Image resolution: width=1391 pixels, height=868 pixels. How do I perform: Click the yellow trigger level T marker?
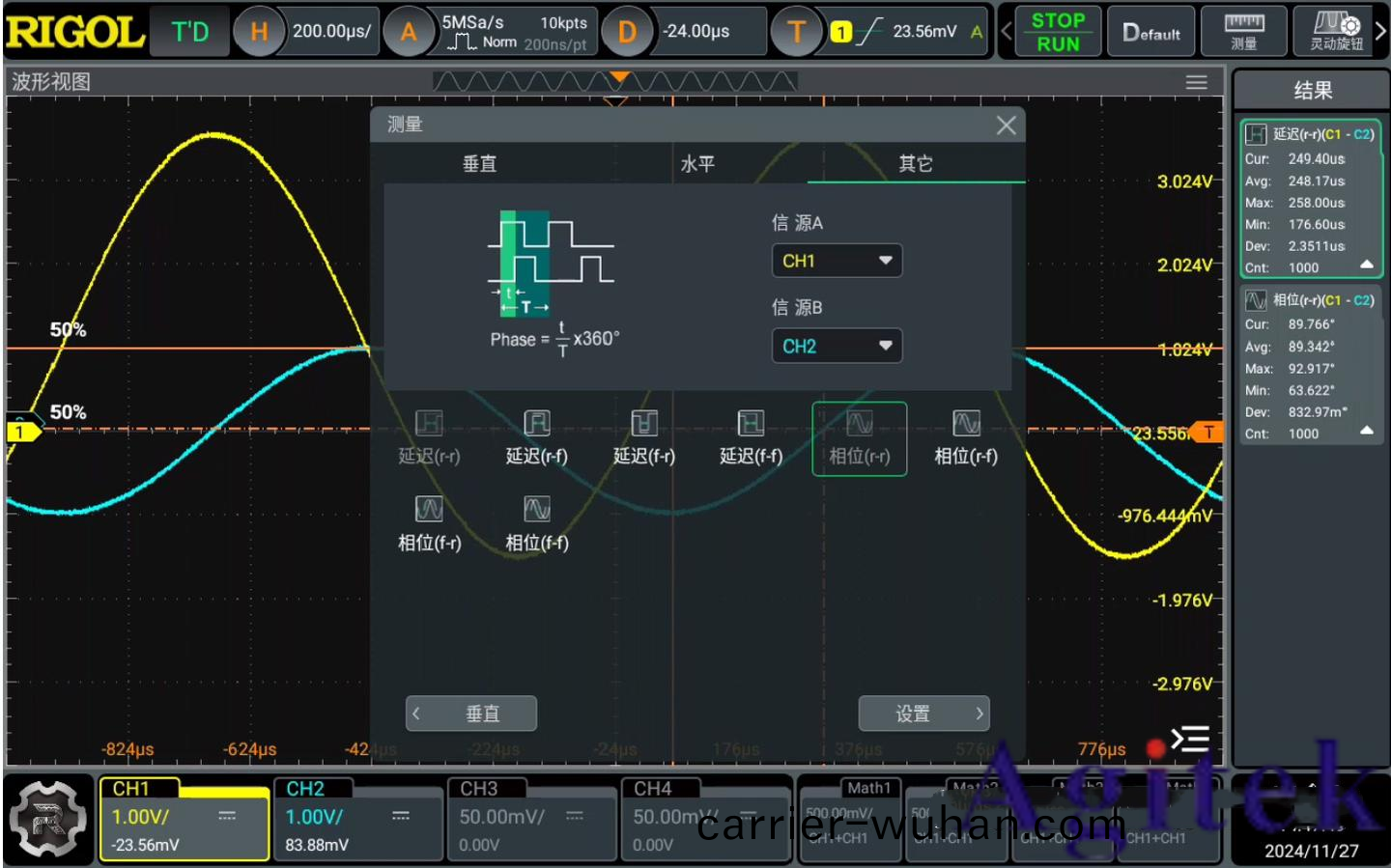click(x=1207, y=433)
